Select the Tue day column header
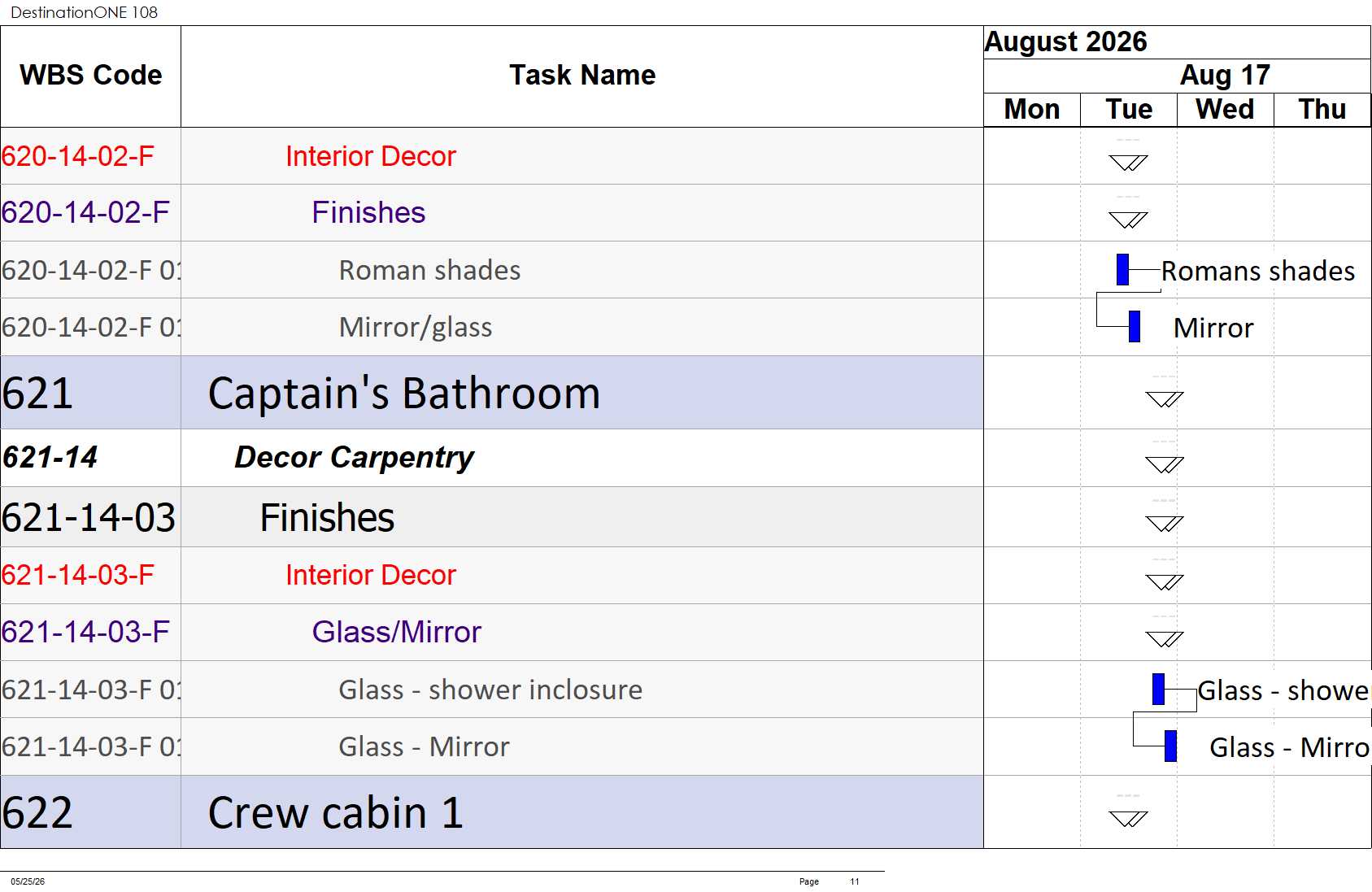 click(1129, 109)
